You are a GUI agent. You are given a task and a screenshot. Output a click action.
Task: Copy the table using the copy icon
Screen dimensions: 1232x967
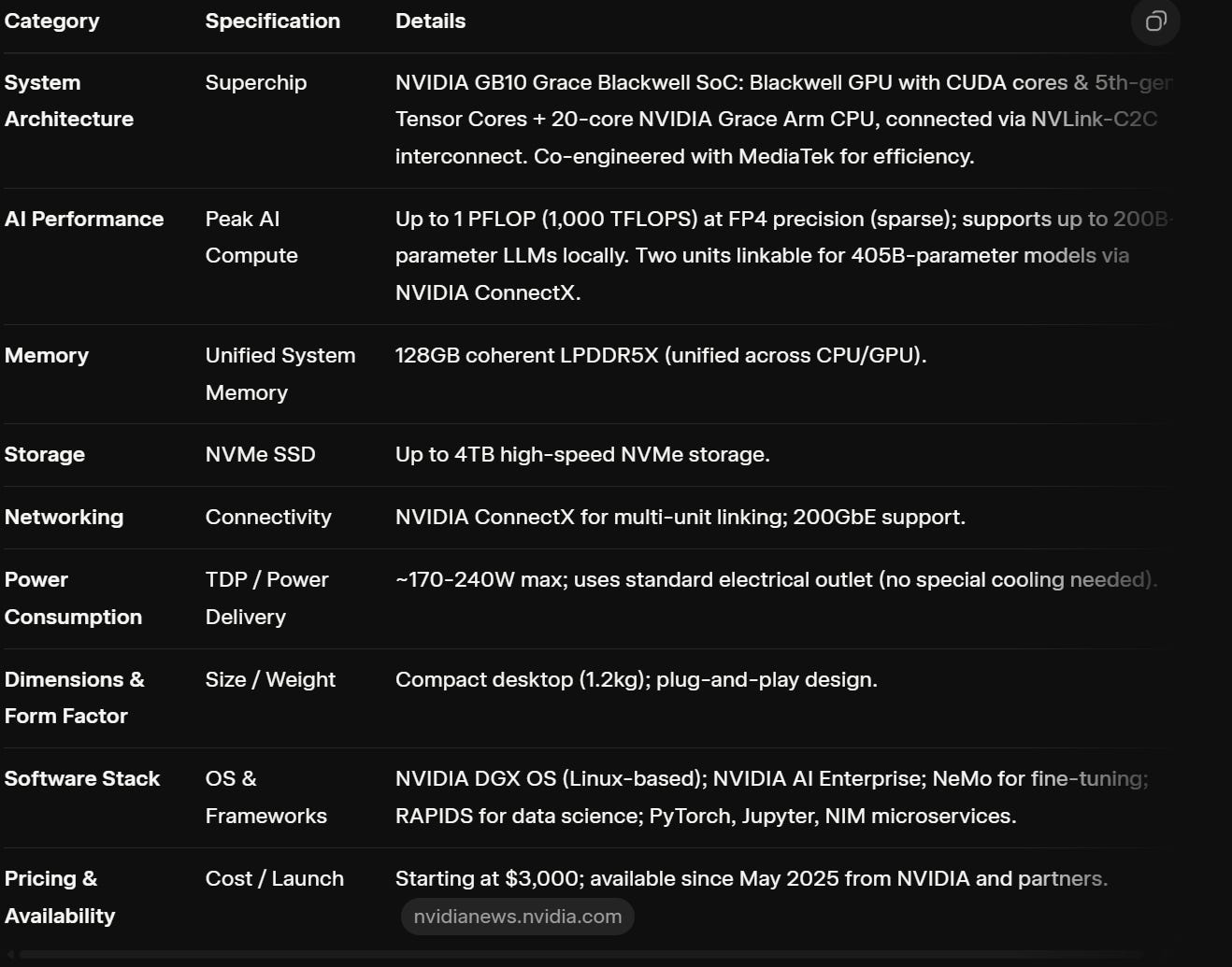click(1155, 21)
